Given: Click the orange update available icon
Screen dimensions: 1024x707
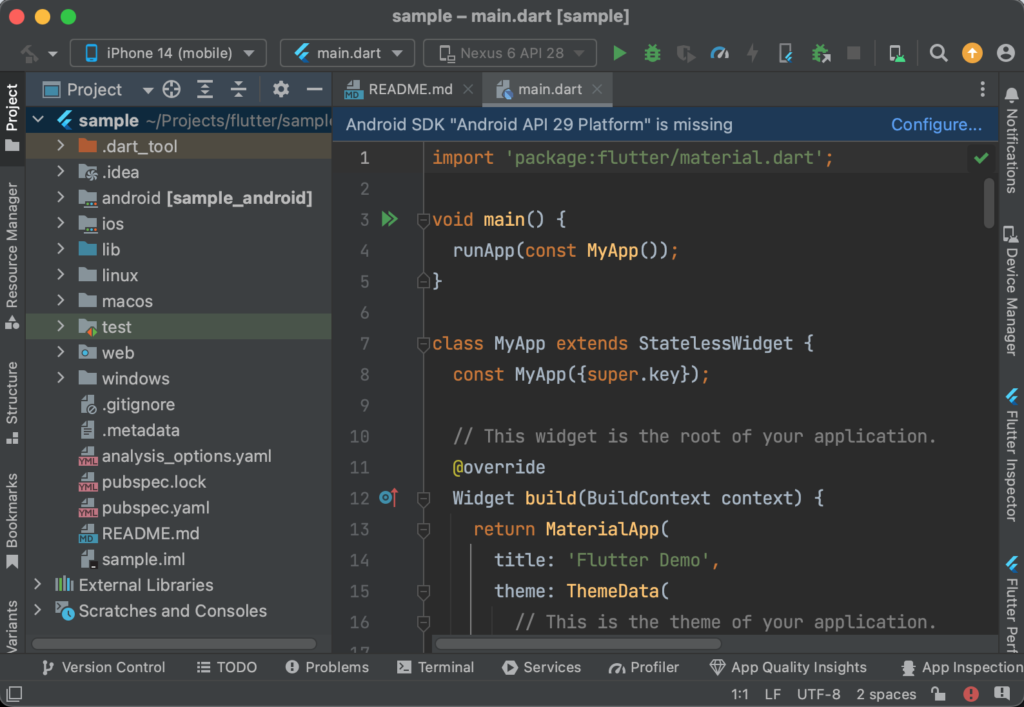Looking at the screenshot, I should tap(972, 53).
